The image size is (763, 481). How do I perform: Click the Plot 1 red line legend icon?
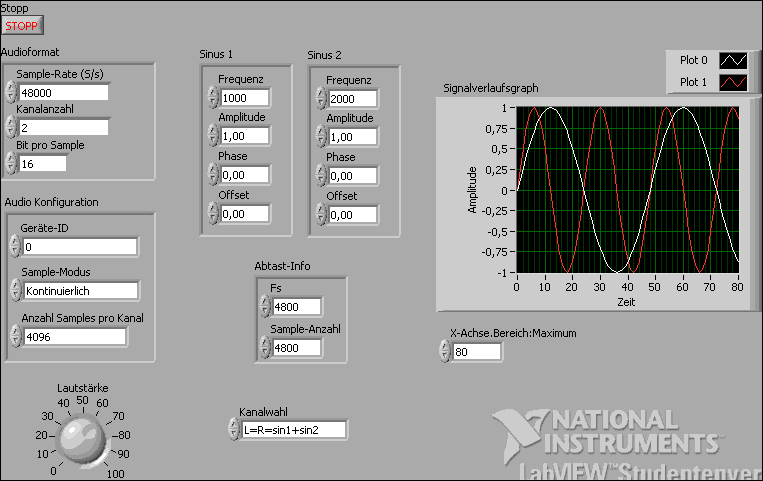[x=734, y=83]
